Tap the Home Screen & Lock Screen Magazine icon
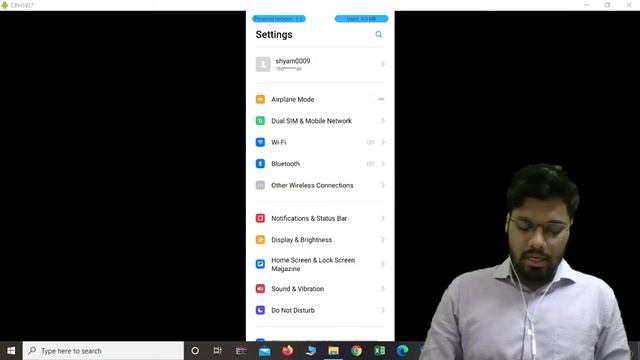Viewport: 640px width, 360px height. pos(260,264)
